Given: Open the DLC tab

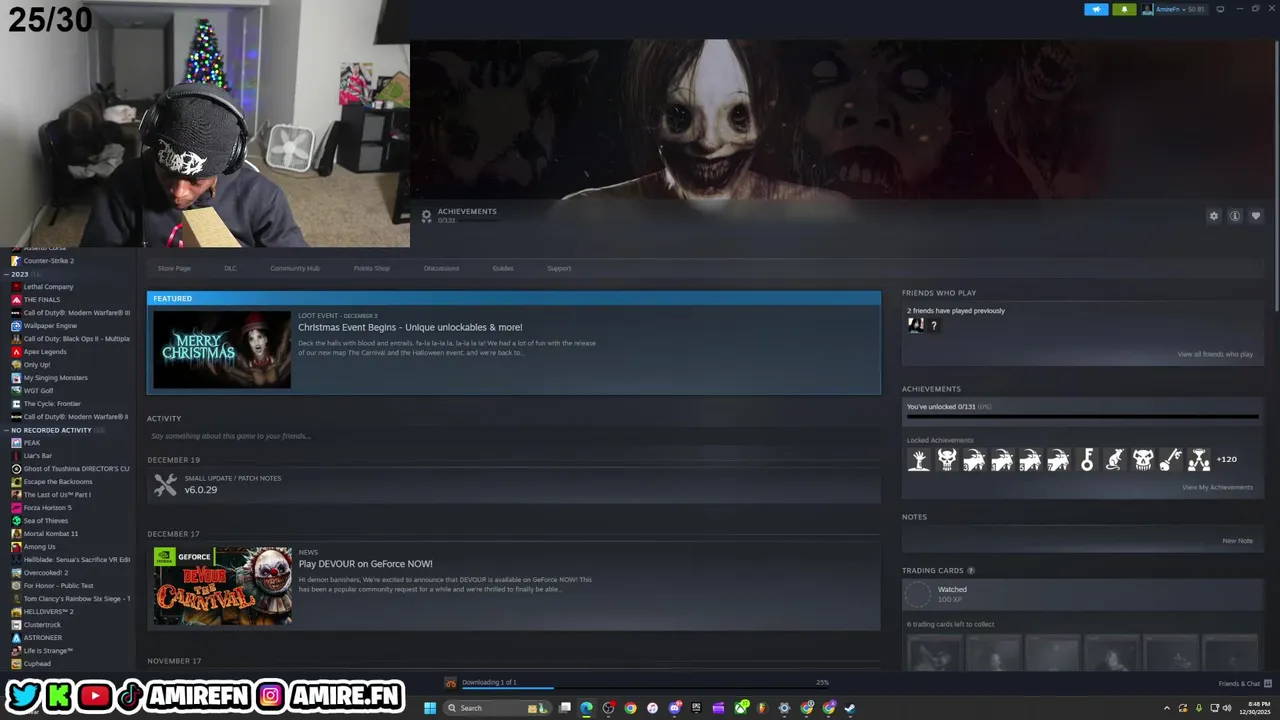Looking at the screenshot, I should [230, 268].
